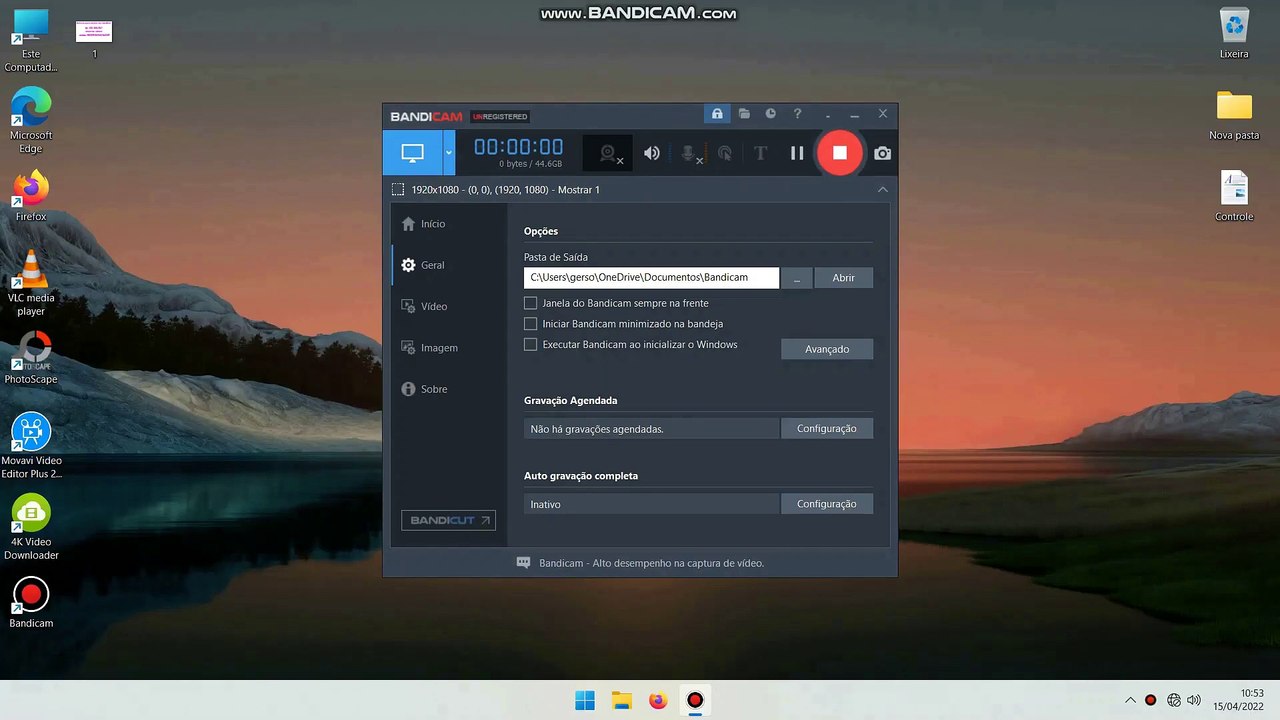Click the text overlay T icon
Screen dimensions: 1280x720
760,153
